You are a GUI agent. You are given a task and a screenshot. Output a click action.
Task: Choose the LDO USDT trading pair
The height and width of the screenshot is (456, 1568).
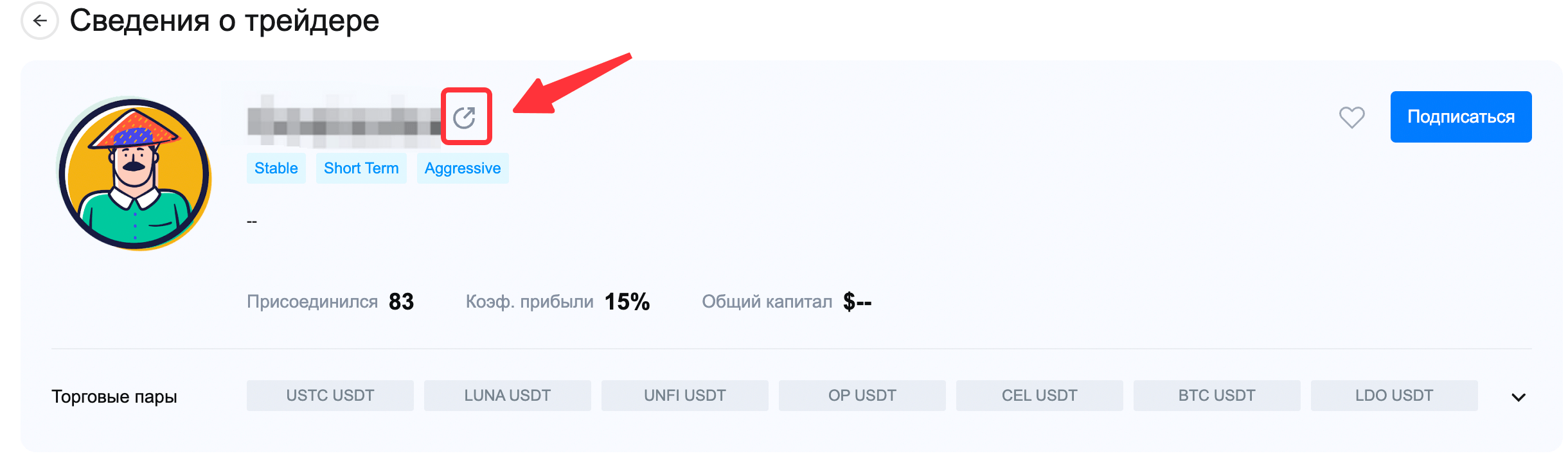[1394, 396]
